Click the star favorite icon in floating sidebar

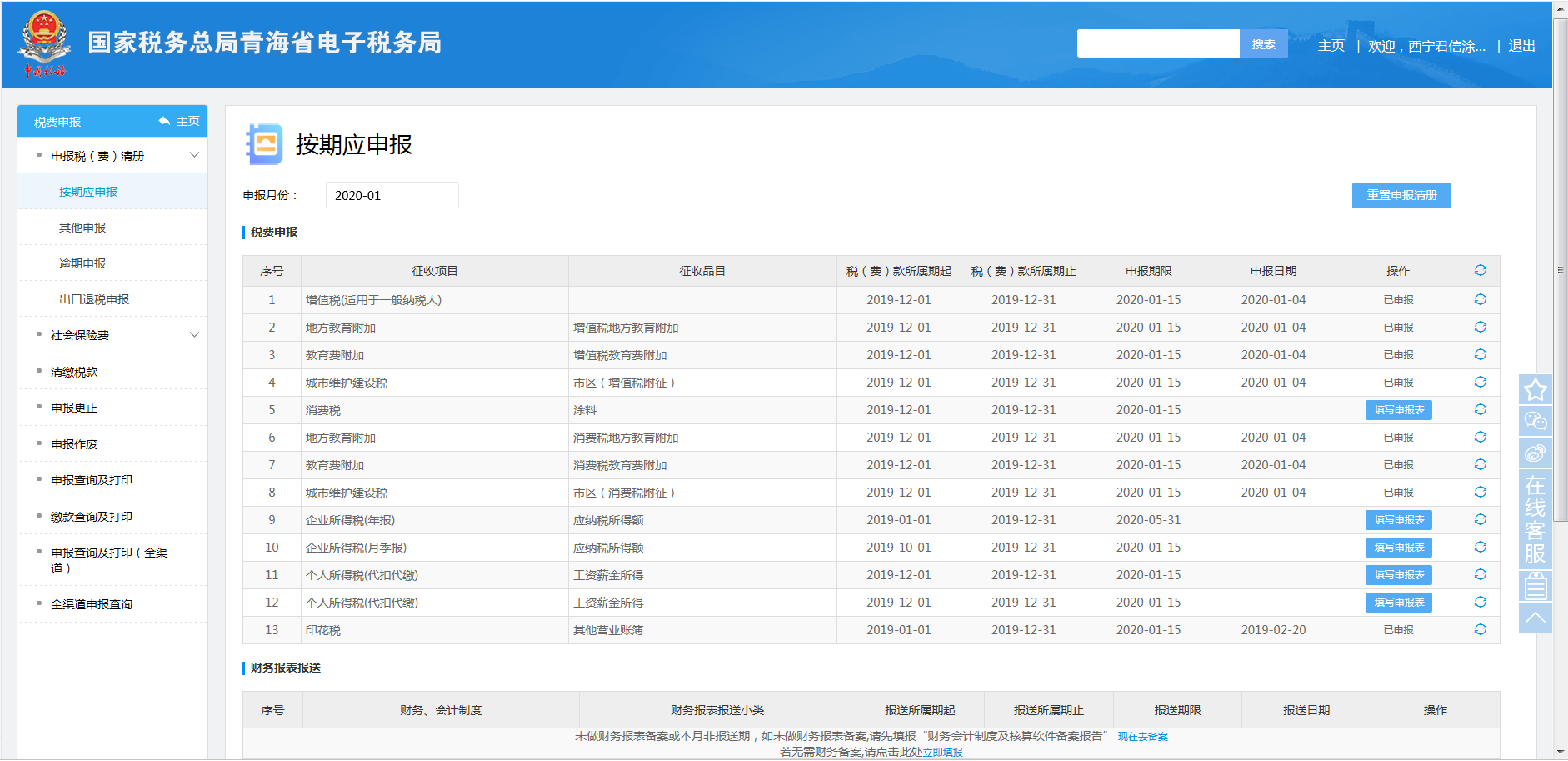[x=1535, y=390]
